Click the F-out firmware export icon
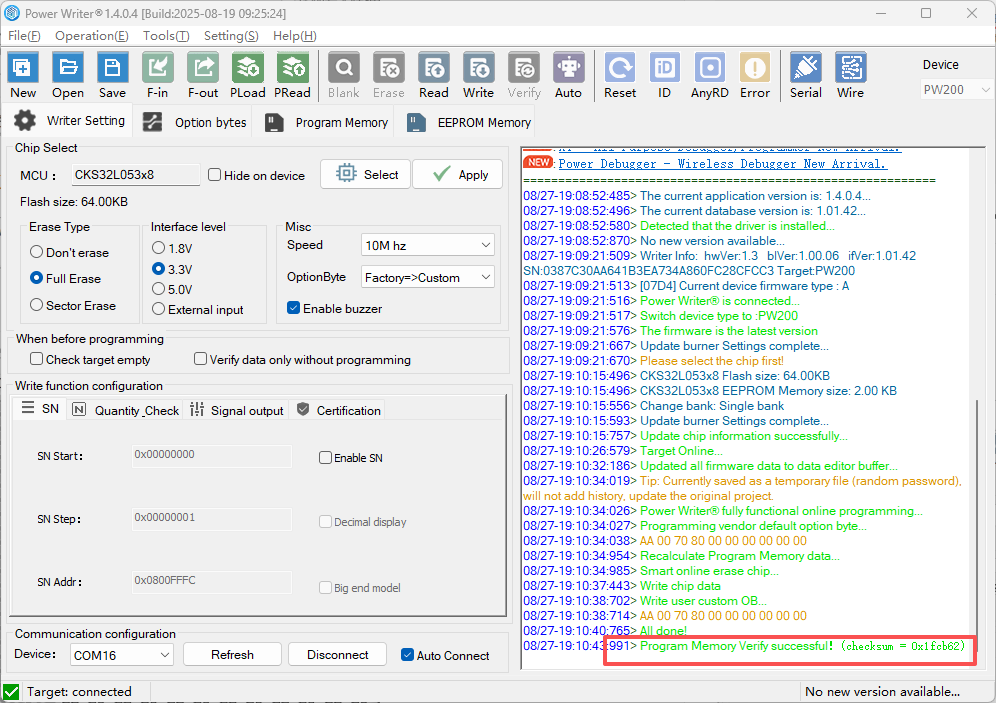Screen dimensions: 996x703 point(203,68)
